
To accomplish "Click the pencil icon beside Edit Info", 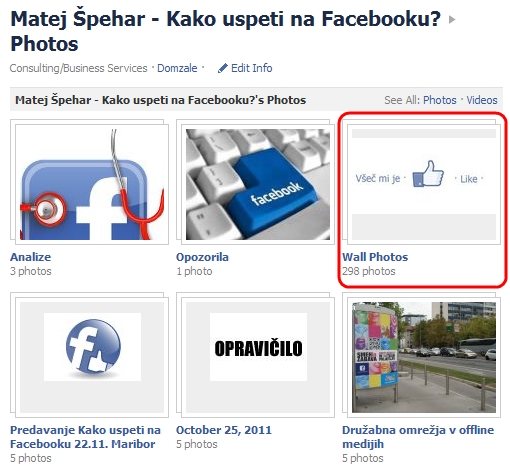I will (x=222, y=68).
